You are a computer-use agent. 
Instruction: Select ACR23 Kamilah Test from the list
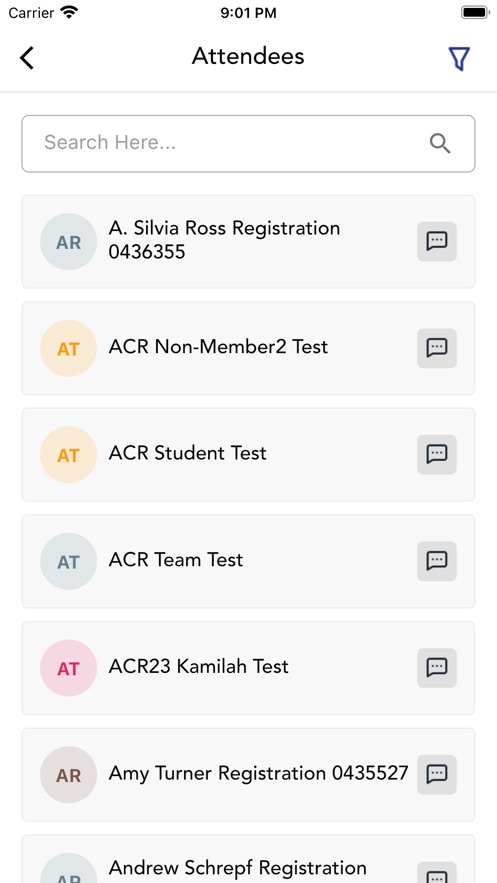coord(248,668)
